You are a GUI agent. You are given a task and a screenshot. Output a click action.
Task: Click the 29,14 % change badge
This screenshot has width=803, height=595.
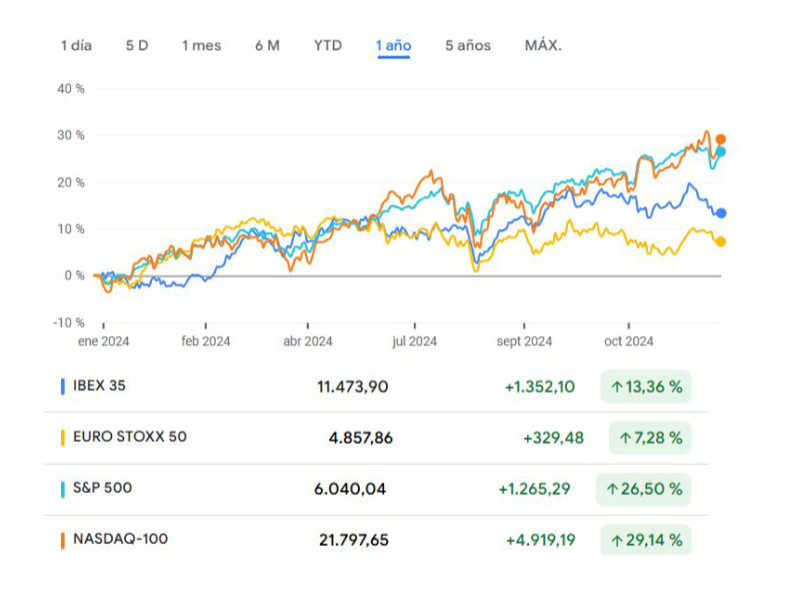click(x=645, y=540)
